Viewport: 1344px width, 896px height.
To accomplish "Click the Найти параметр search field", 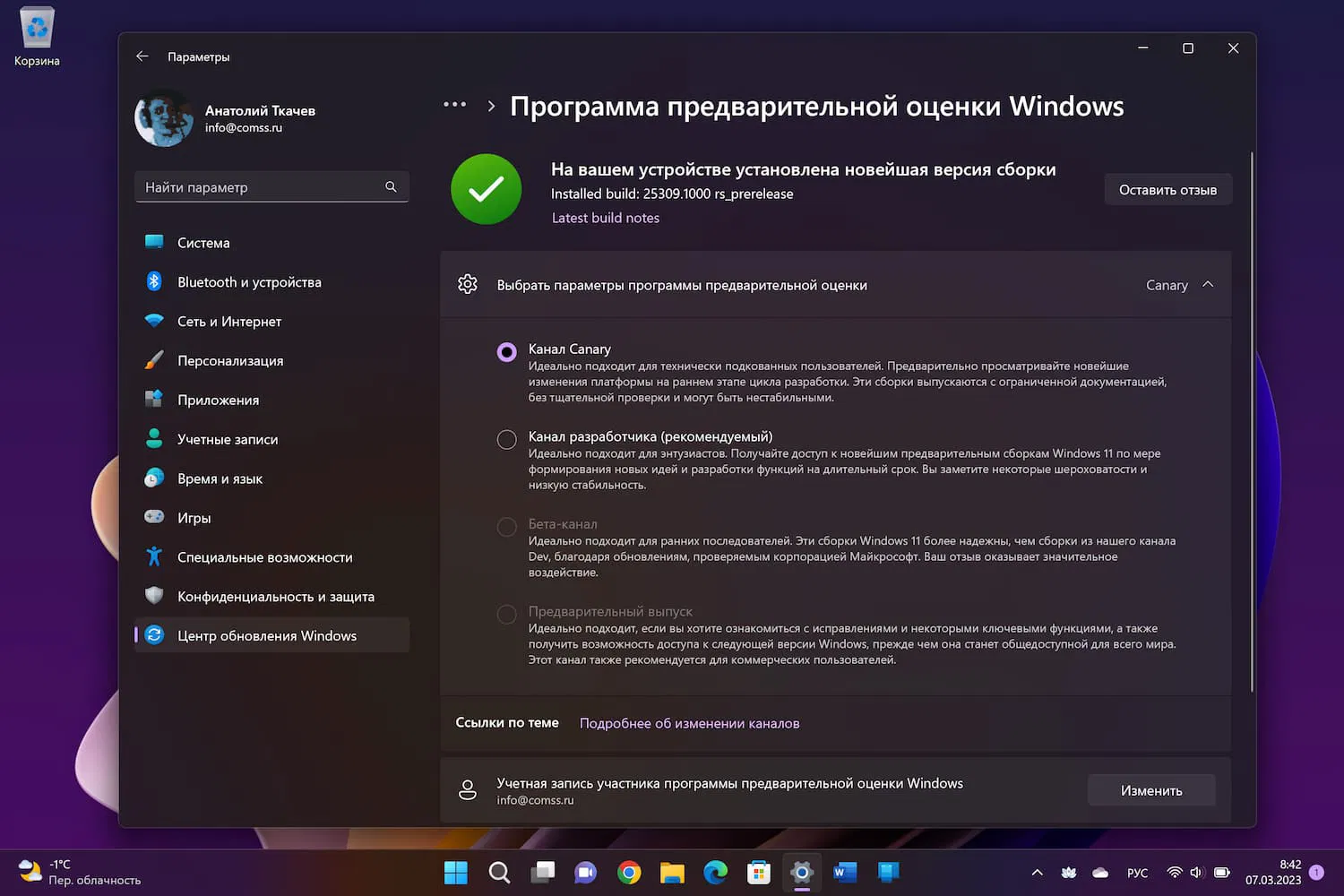I will click(x=271, y=187).
